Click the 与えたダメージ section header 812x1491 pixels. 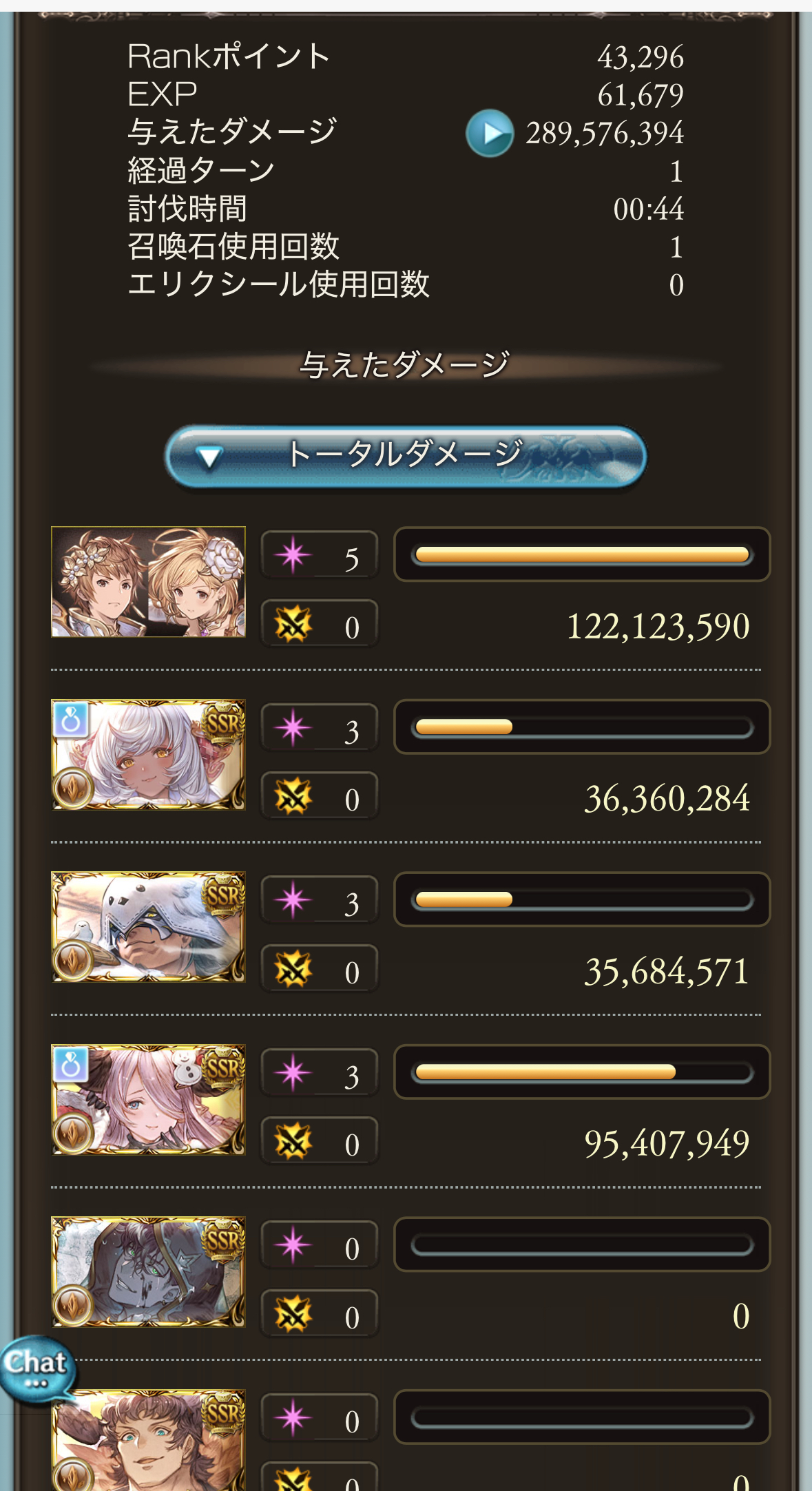(406, 364)
